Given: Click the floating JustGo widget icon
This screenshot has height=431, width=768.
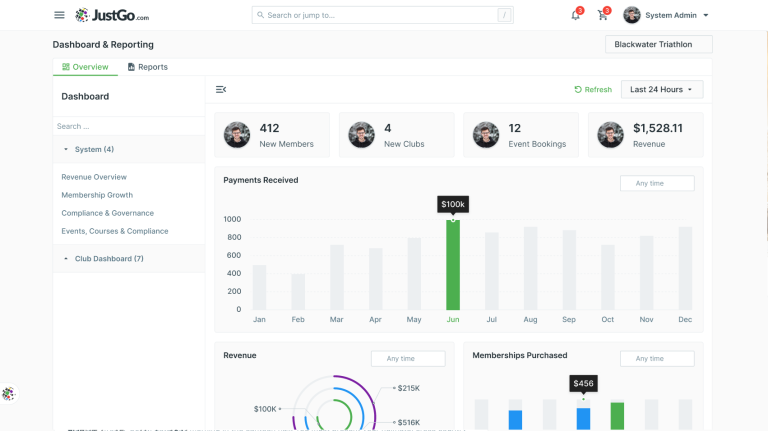Looking at the screenshot, I should tap(9, 393).
